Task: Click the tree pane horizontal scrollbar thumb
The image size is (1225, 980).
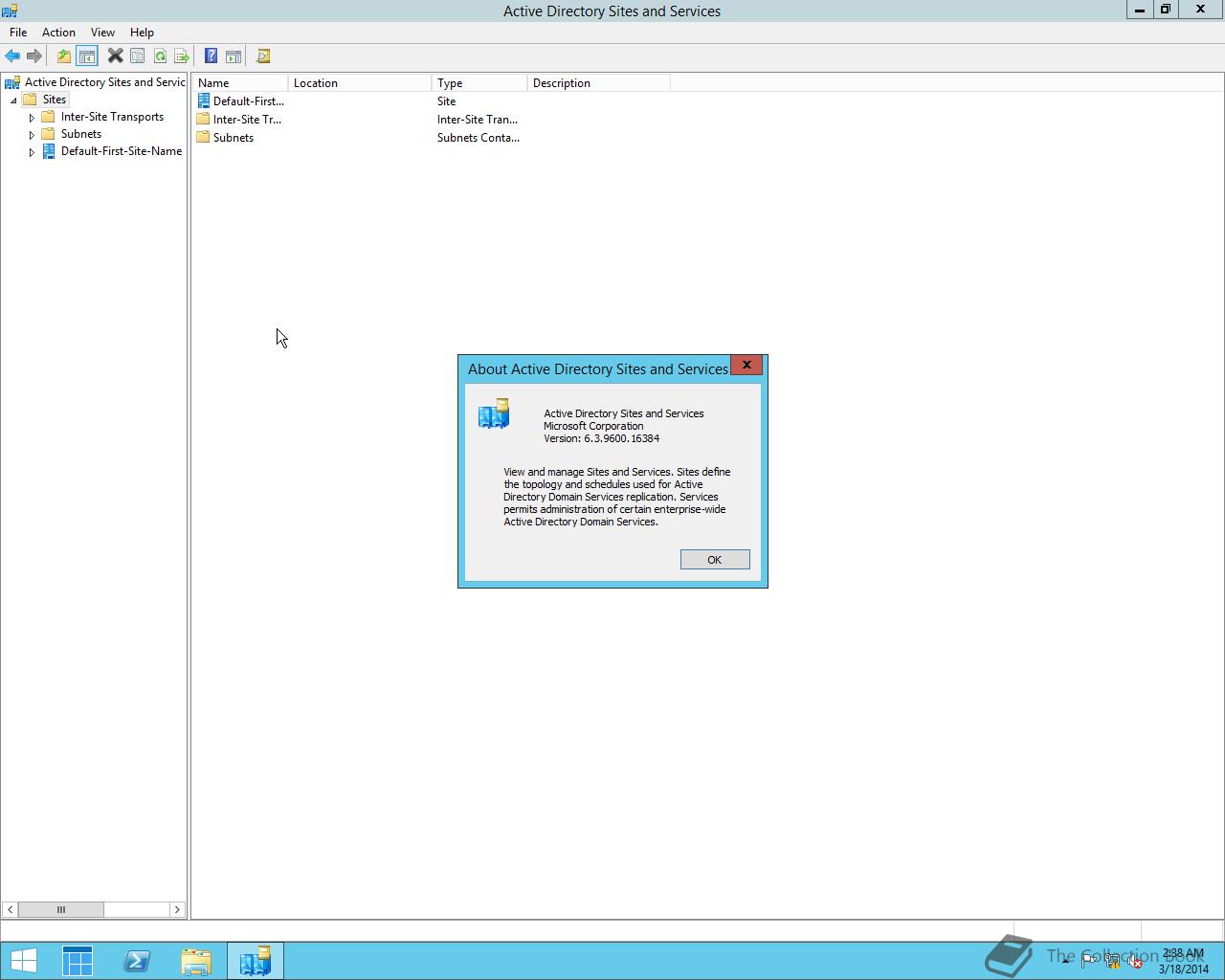Action: (61, 909)
